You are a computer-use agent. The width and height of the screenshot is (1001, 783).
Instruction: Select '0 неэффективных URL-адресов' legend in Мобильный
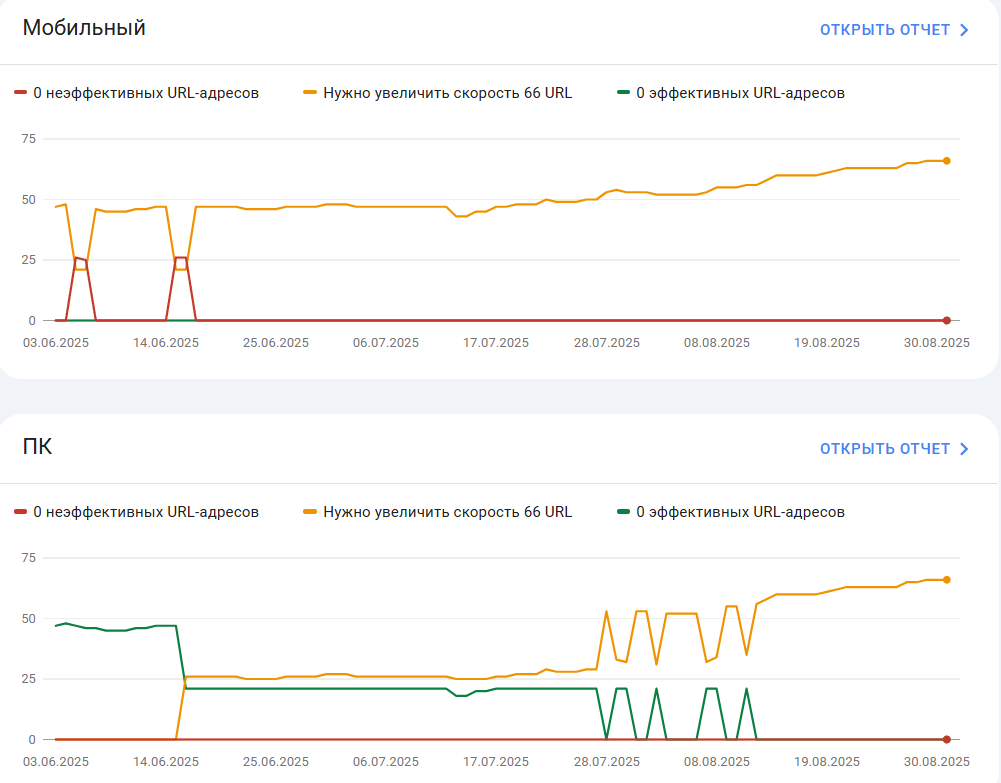pyautogui.click(x=146, y=93)
